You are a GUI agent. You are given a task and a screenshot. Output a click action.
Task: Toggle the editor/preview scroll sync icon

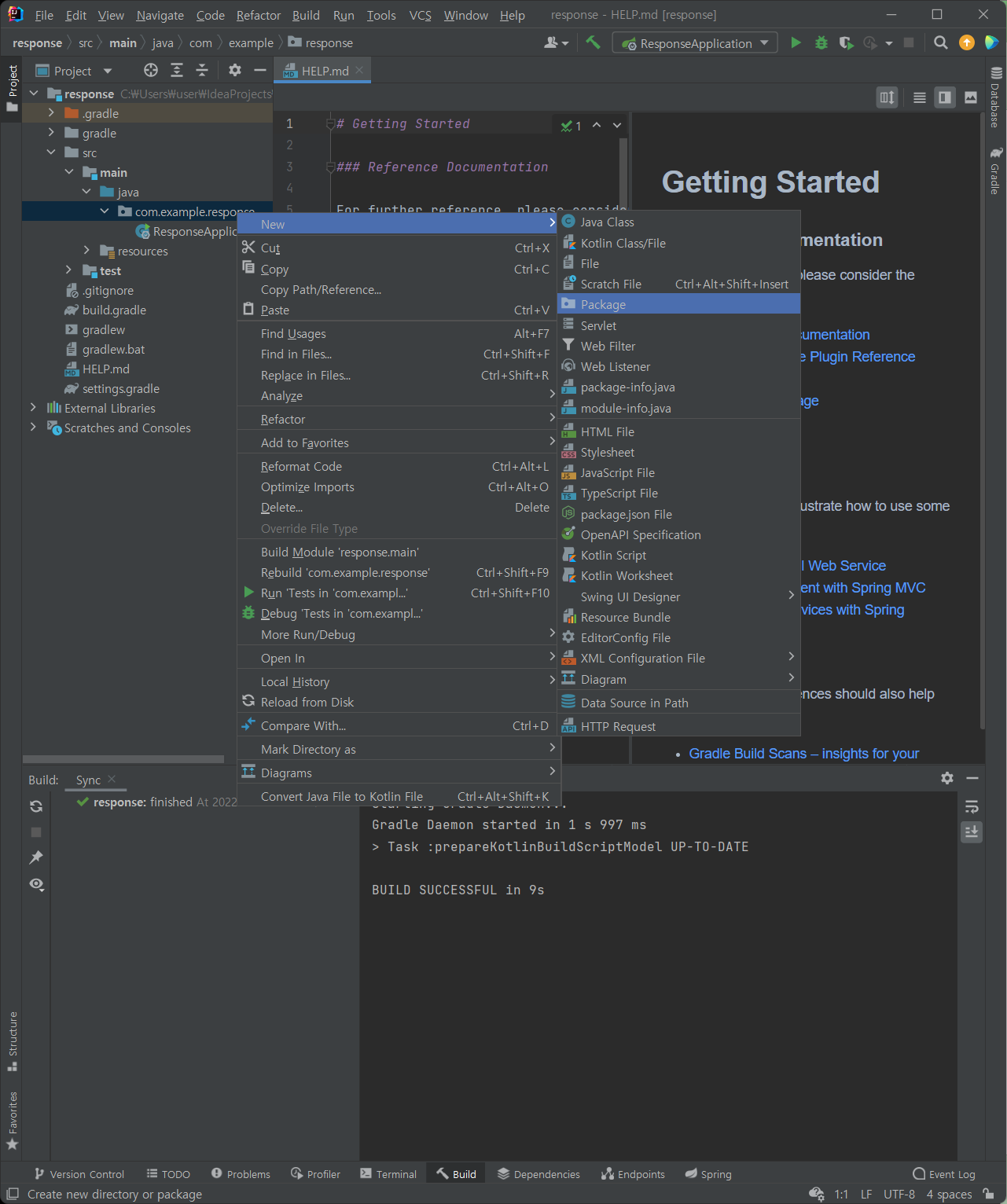coord(887,97)
